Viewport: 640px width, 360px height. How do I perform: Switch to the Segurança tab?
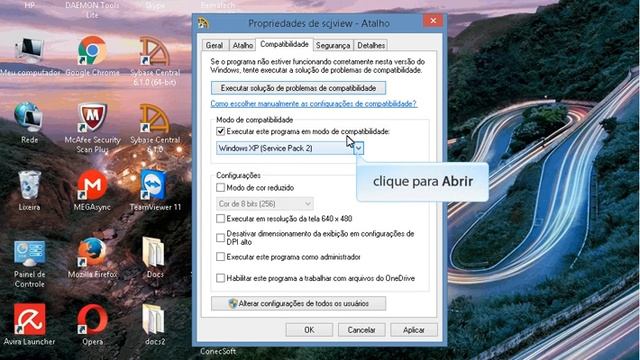333,45
